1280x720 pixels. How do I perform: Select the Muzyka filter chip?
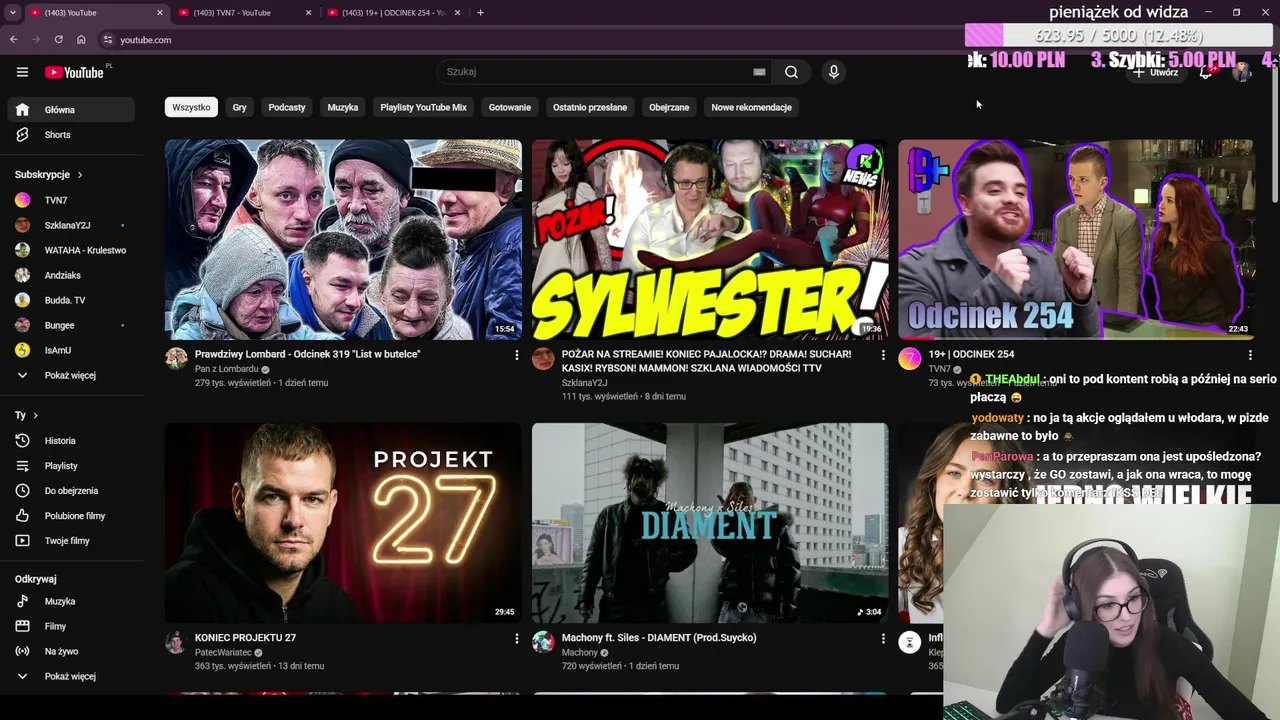[343, 107]
